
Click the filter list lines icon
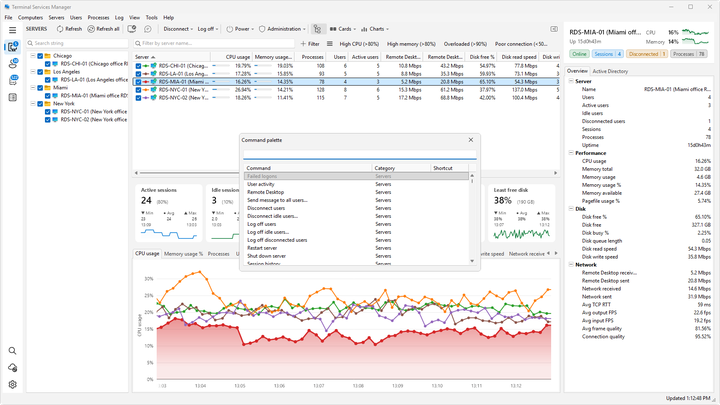329,44
